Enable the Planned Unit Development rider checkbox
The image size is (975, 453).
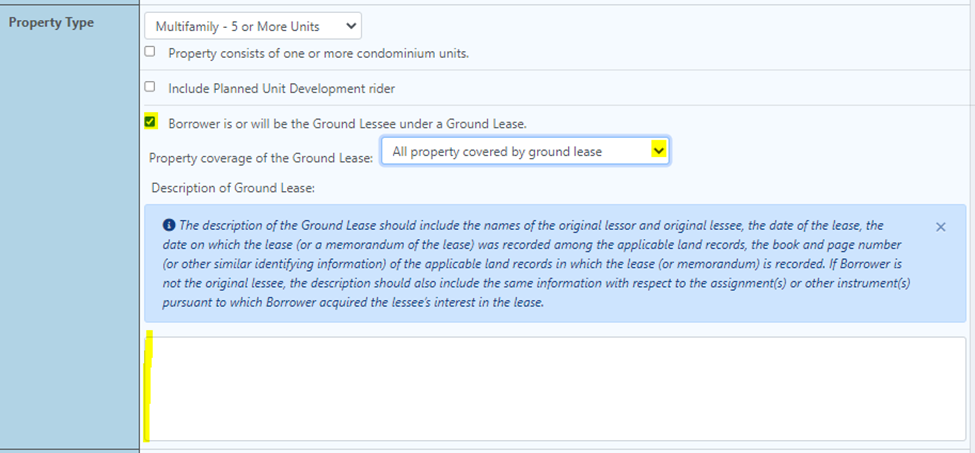[x=150, y=87]
